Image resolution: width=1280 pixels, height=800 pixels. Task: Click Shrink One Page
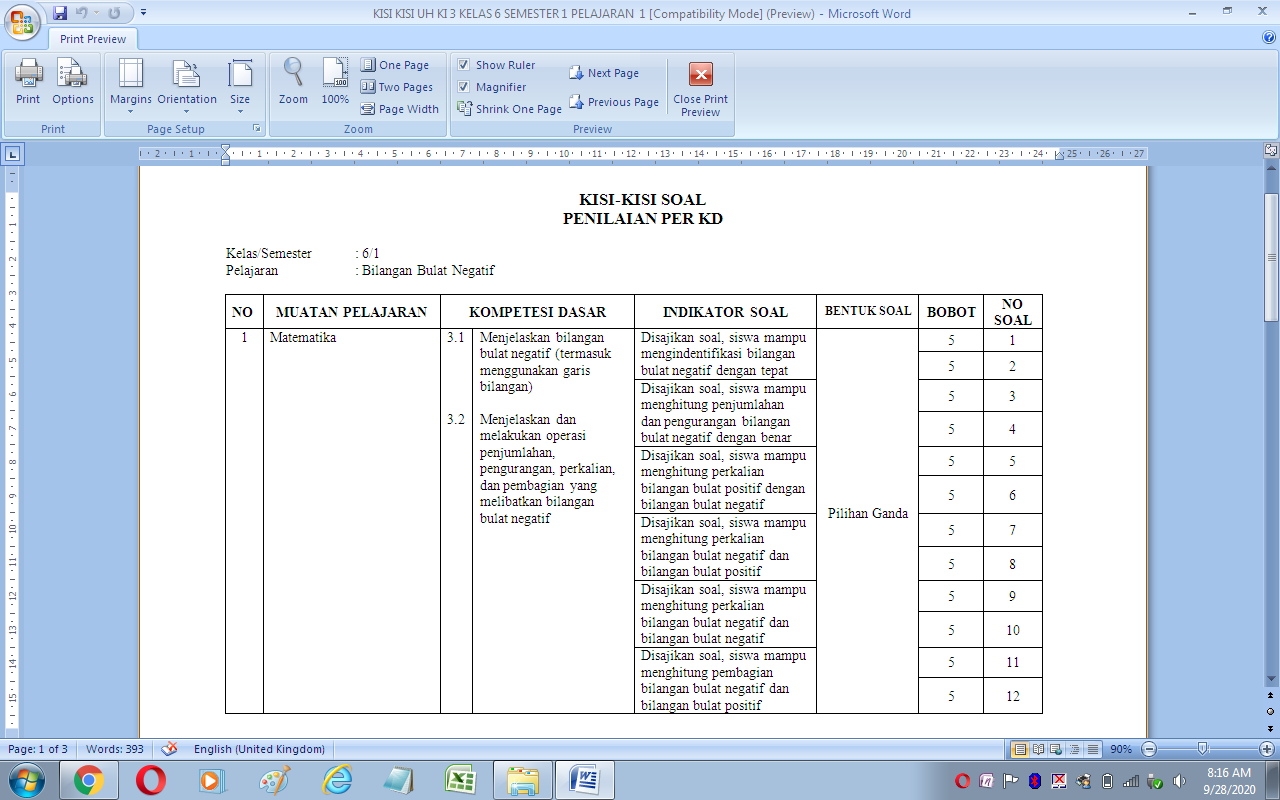click(x=510, y=109)
